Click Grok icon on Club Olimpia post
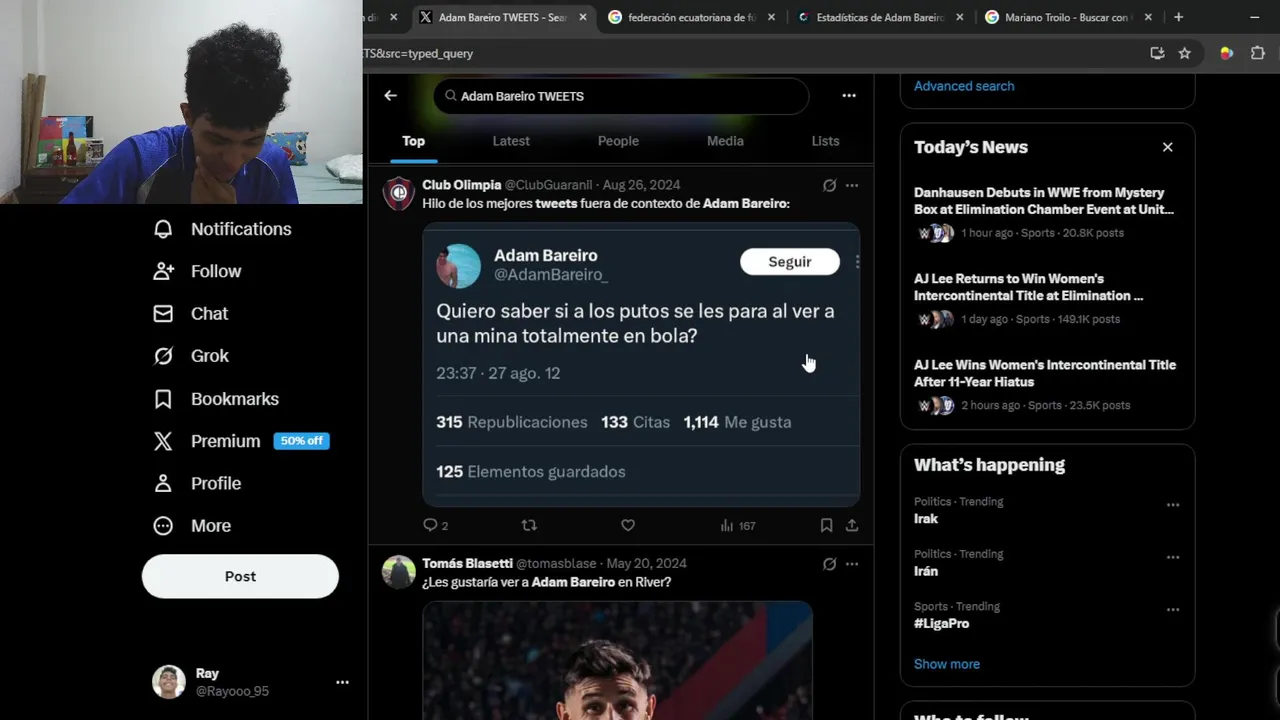Image resolution: width=1280 pixels, height=720 pixels. tap(829, 185)
